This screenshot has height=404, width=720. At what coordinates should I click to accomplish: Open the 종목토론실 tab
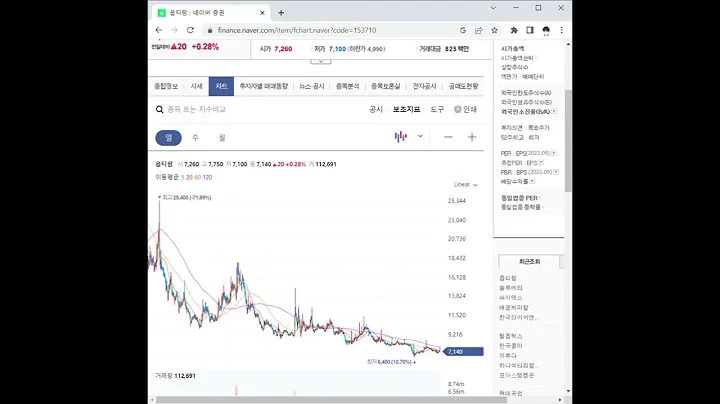[x=386, y=86]
